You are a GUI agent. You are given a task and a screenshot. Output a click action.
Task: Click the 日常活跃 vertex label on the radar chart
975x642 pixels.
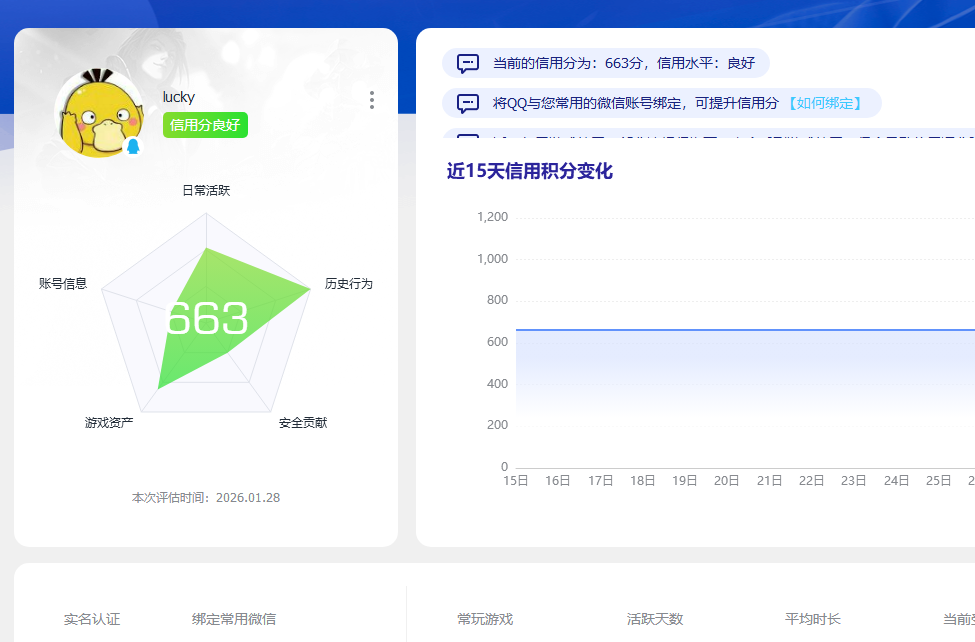click(x=204, y=189)
